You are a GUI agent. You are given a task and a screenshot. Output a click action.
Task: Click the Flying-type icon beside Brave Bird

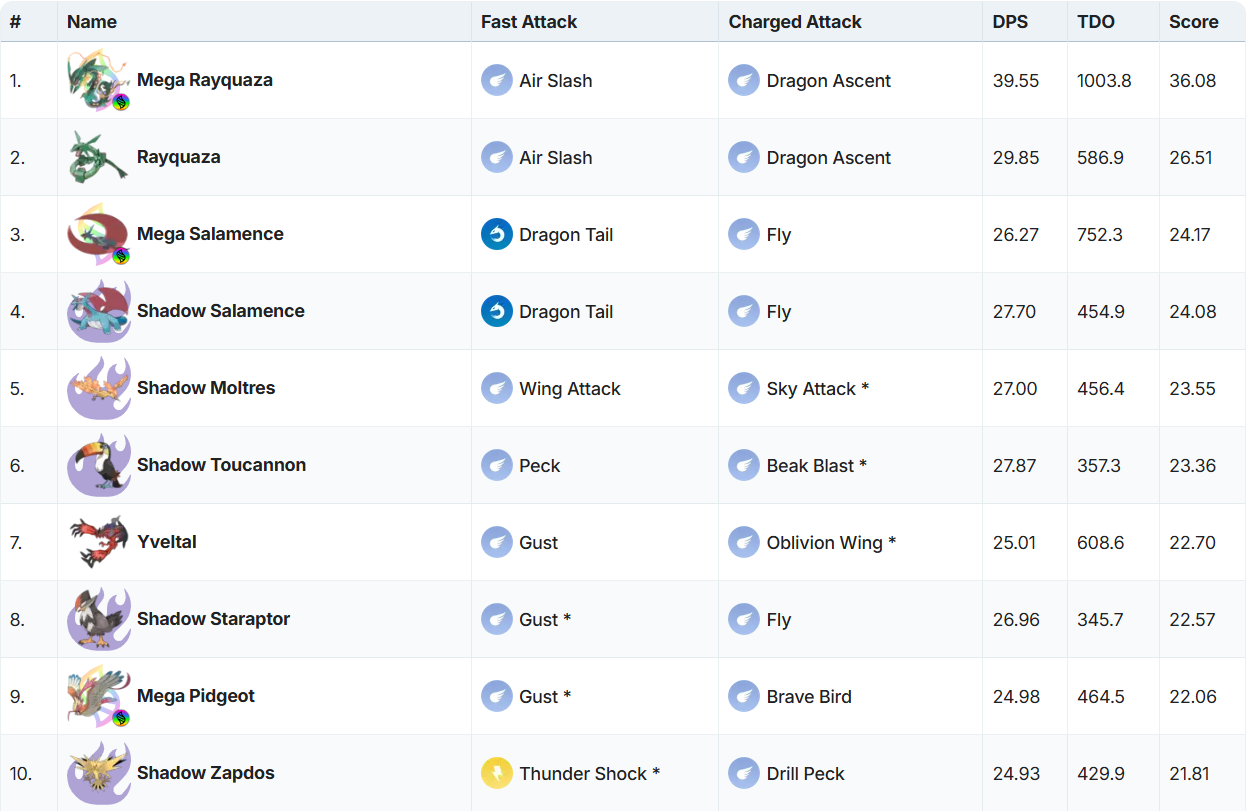click(743, 696)
